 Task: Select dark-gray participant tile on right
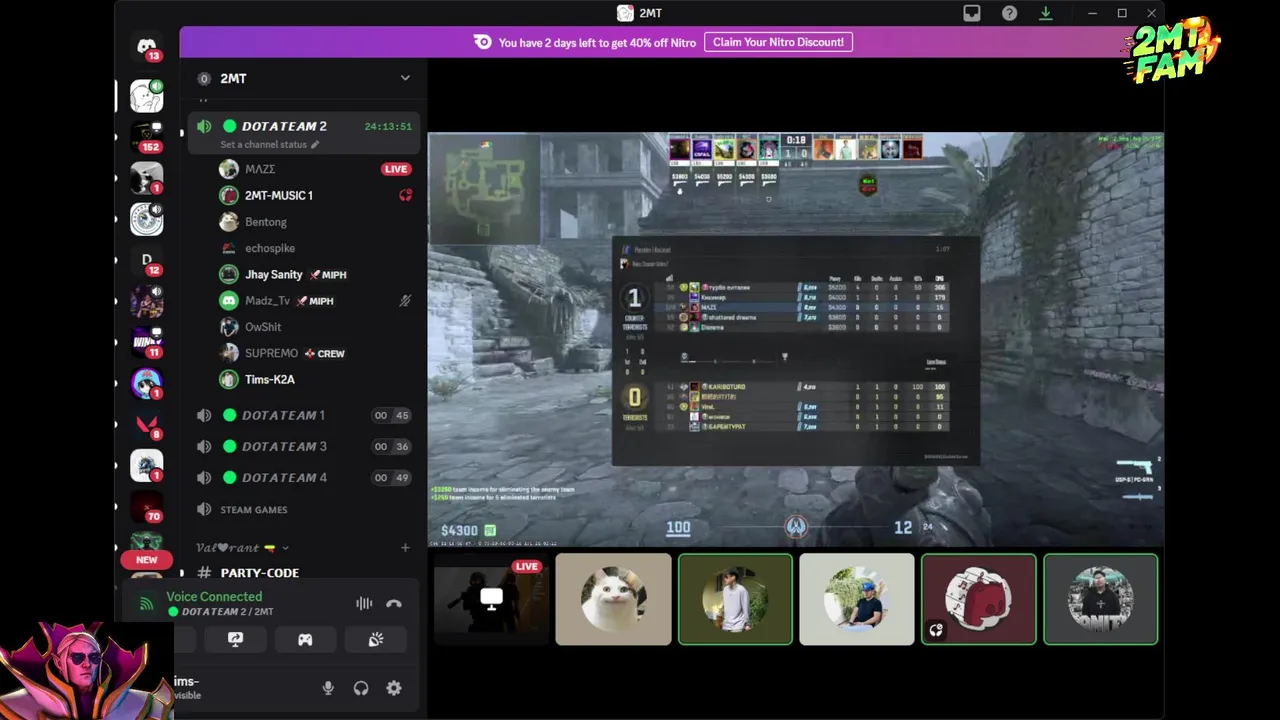tap(1101, 599)
